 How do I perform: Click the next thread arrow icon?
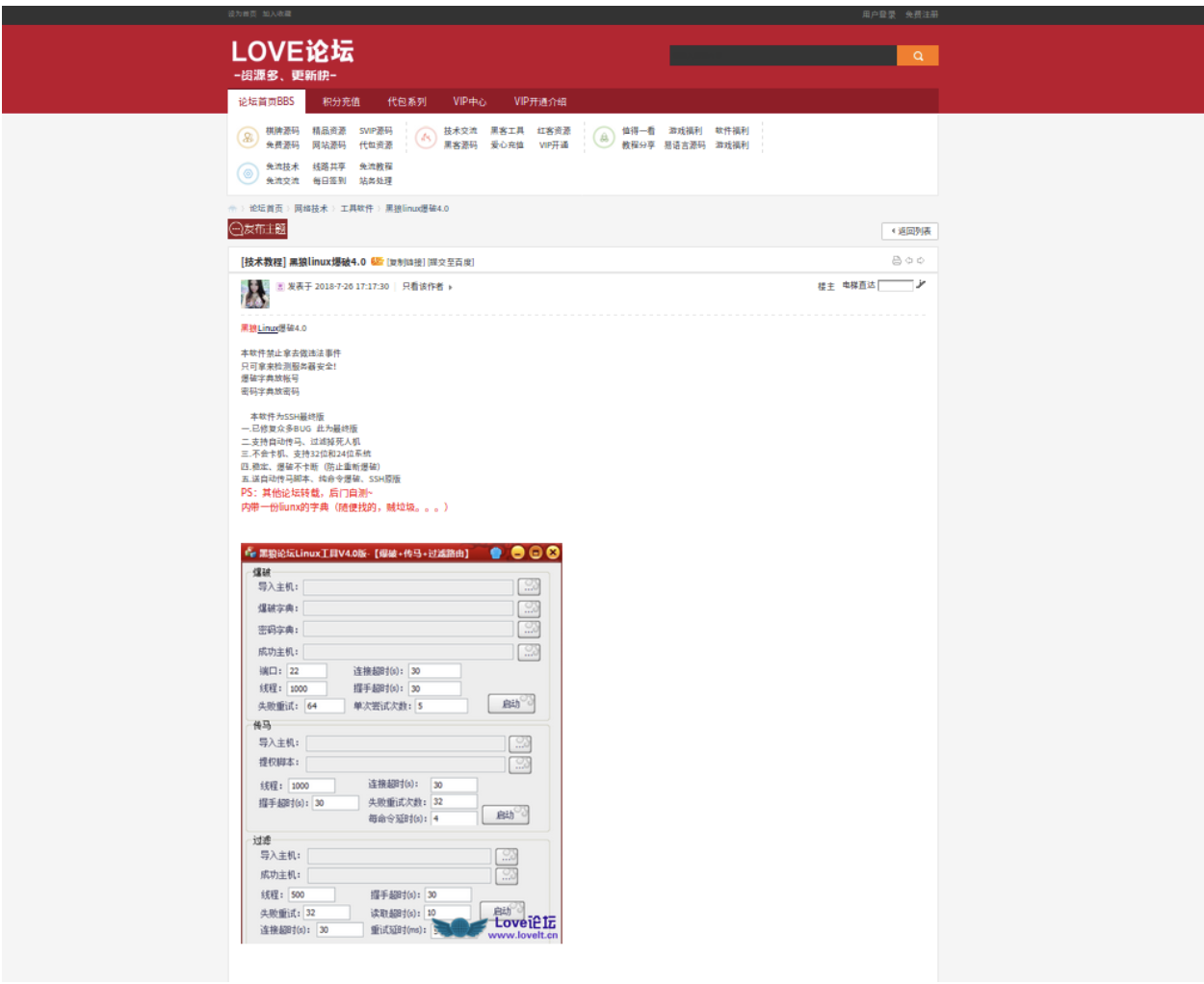coord(921,261)
